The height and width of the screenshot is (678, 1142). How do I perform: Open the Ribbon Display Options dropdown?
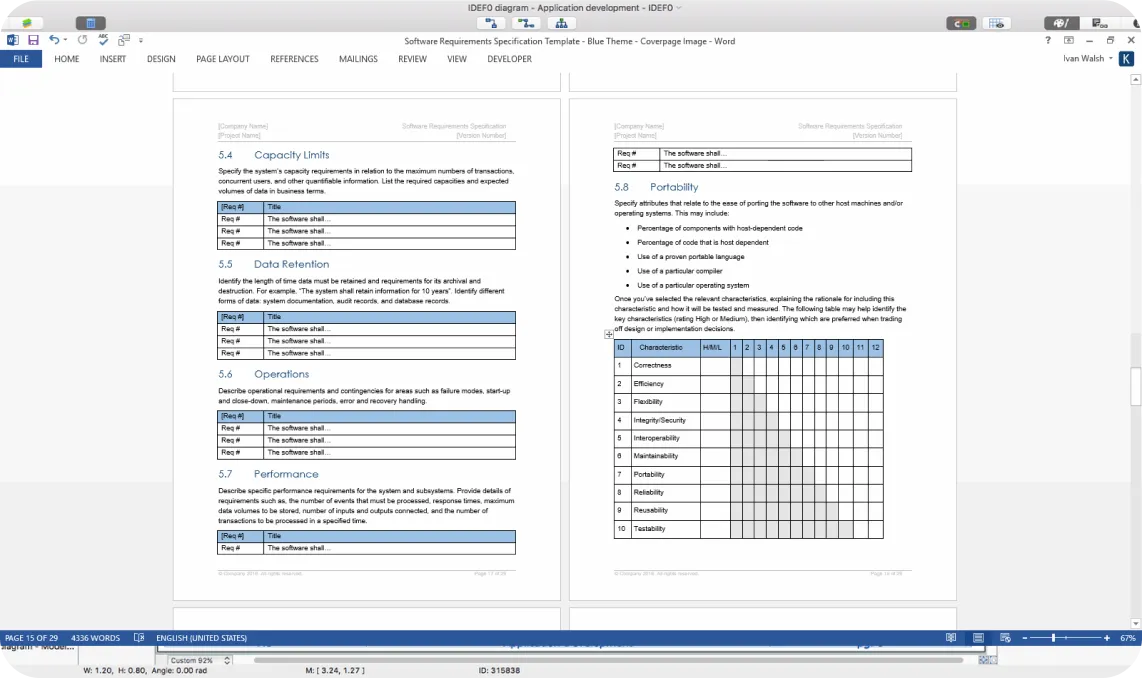point(1069,40)
